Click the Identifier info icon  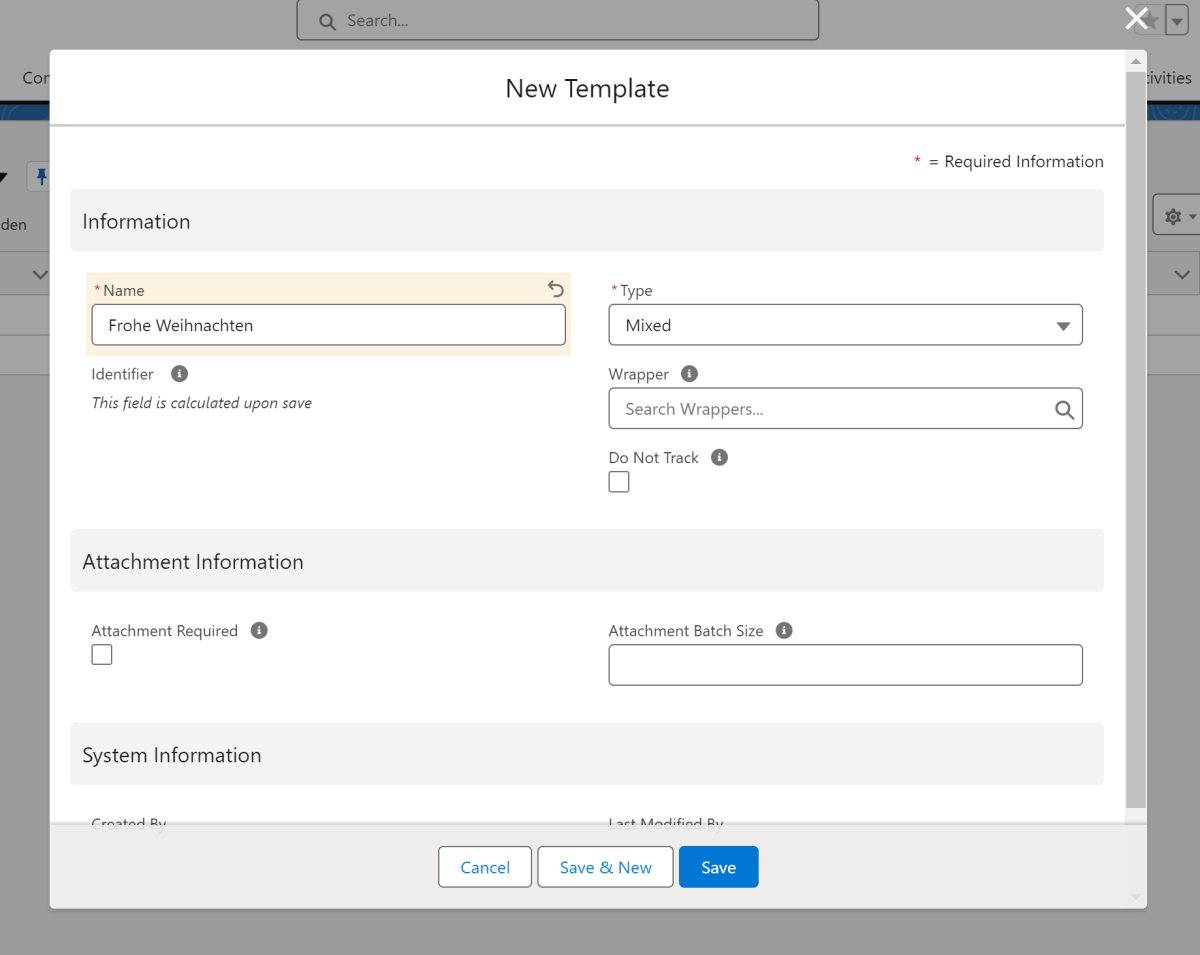[179, 373]
